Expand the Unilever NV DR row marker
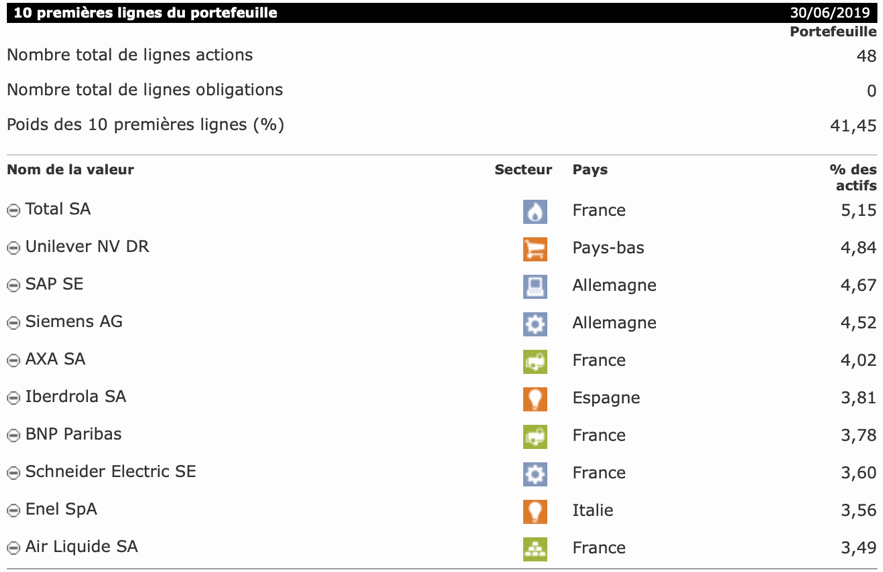 [13, 248]
